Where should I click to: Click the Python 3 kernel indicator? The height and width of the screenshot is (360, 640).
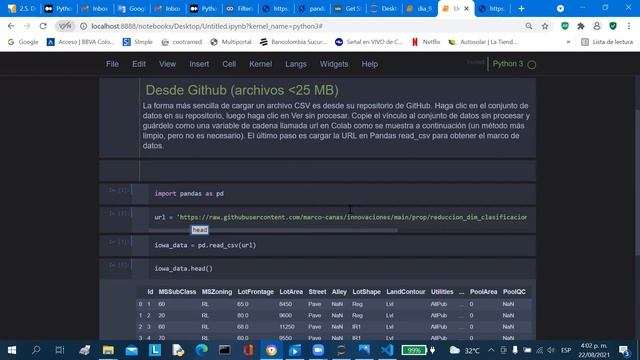[514, 64]
